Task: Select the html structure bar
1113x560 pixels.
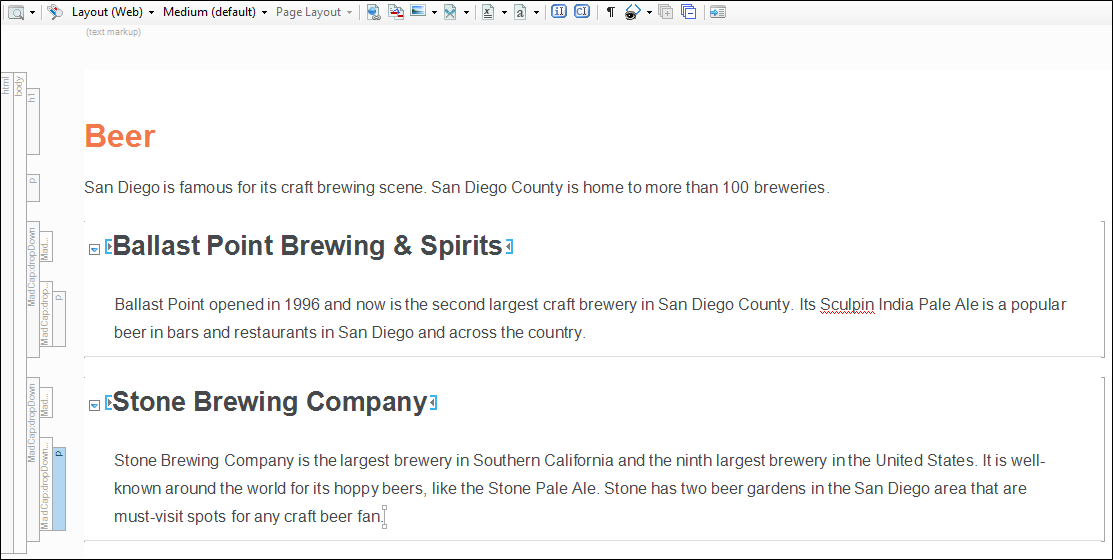Action: (6, 312)
